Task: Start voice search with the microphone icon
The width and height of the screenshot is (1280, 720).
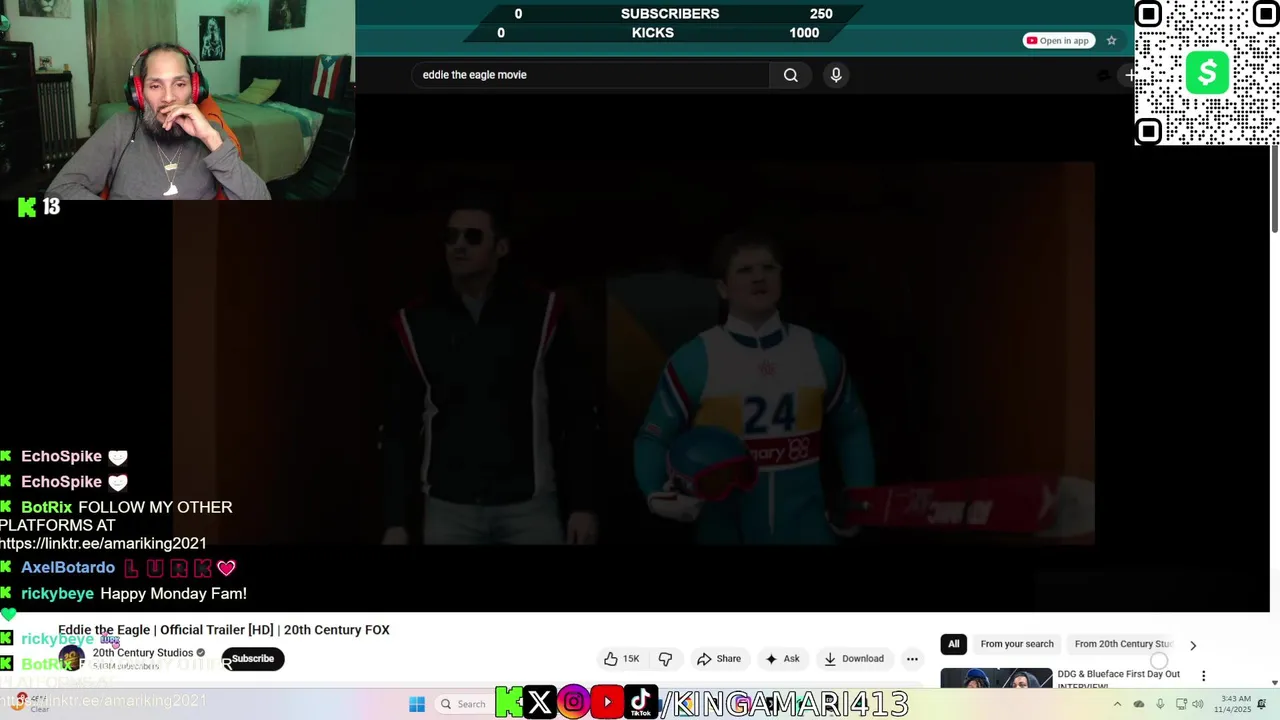Action: [836, 75]
